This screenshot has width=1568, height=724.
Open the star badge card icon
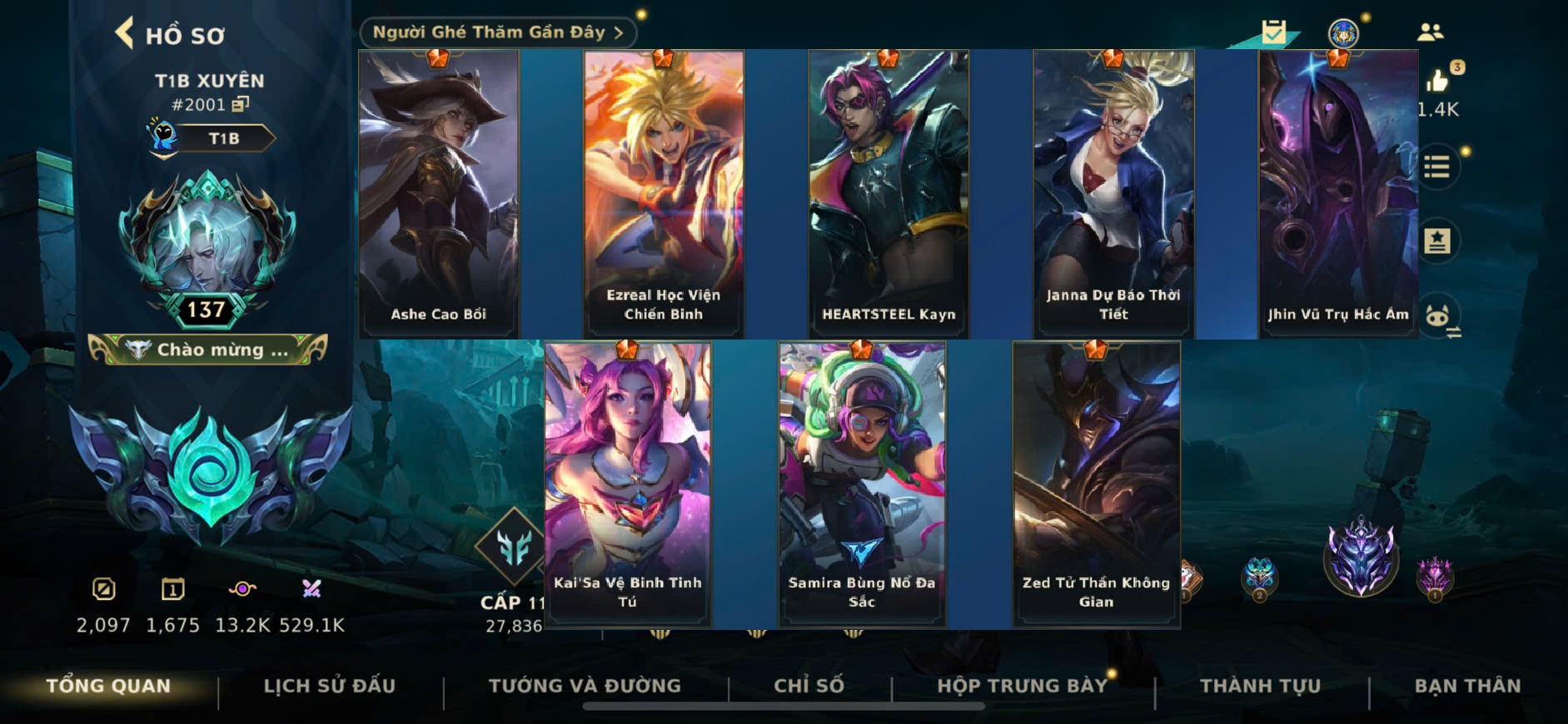point(1437,241)
